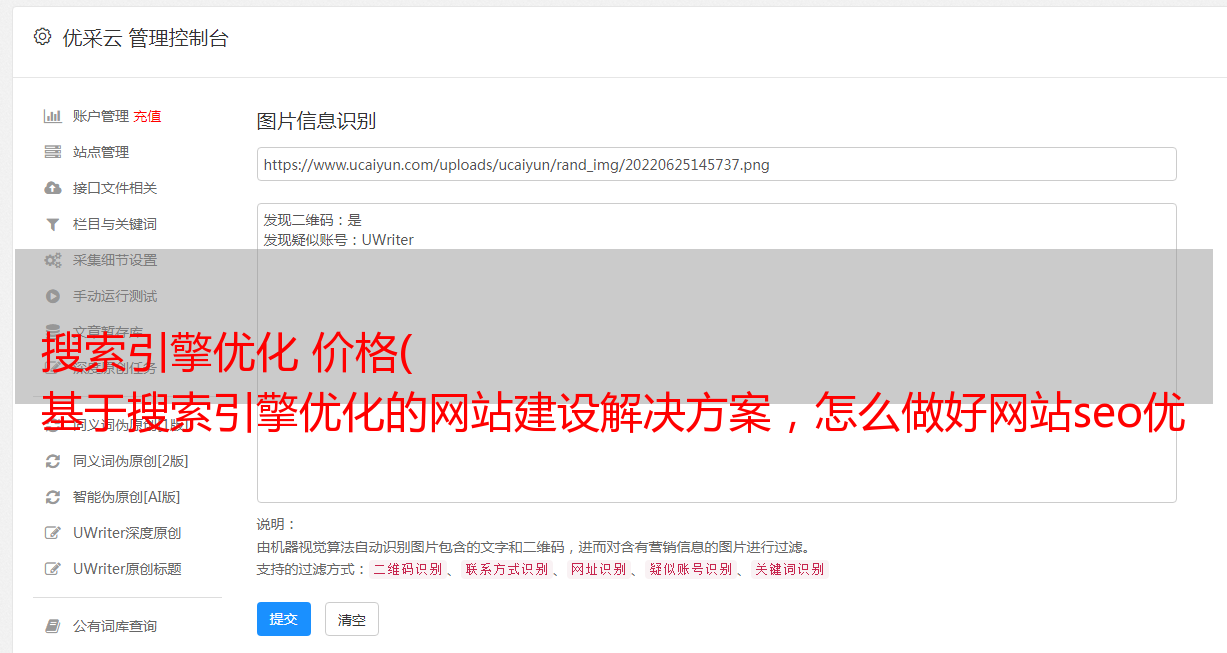Click the result line 发现疑似账号：UWriter
This screenshot has width=1227, height=653.
pos(338,240)
